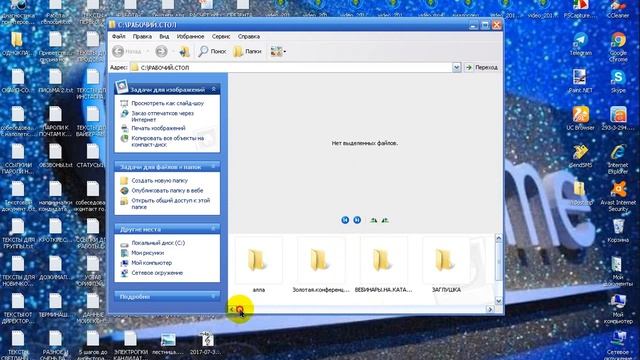The height and width of the screenshot is (360, 640).
Task: Open Мои рисунки in Other places
Action: coord(147,253)
